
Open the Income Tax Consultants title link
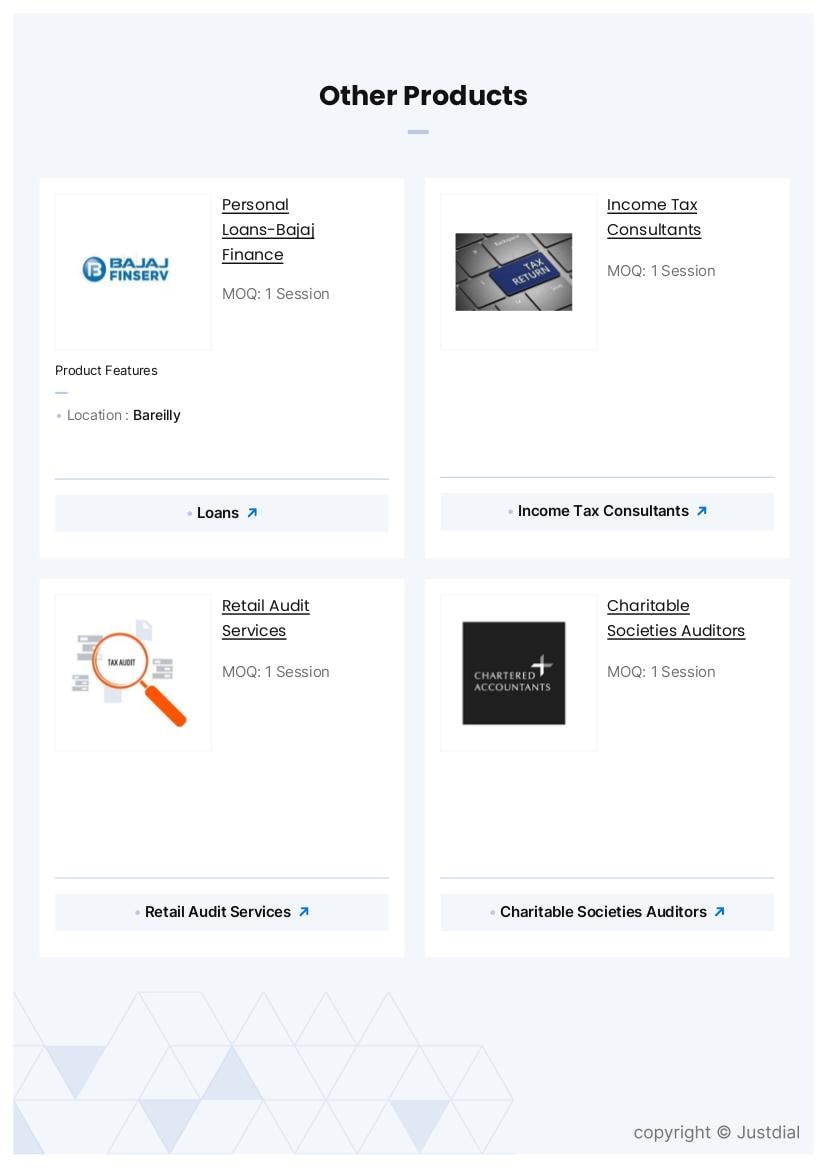[653, 217]
